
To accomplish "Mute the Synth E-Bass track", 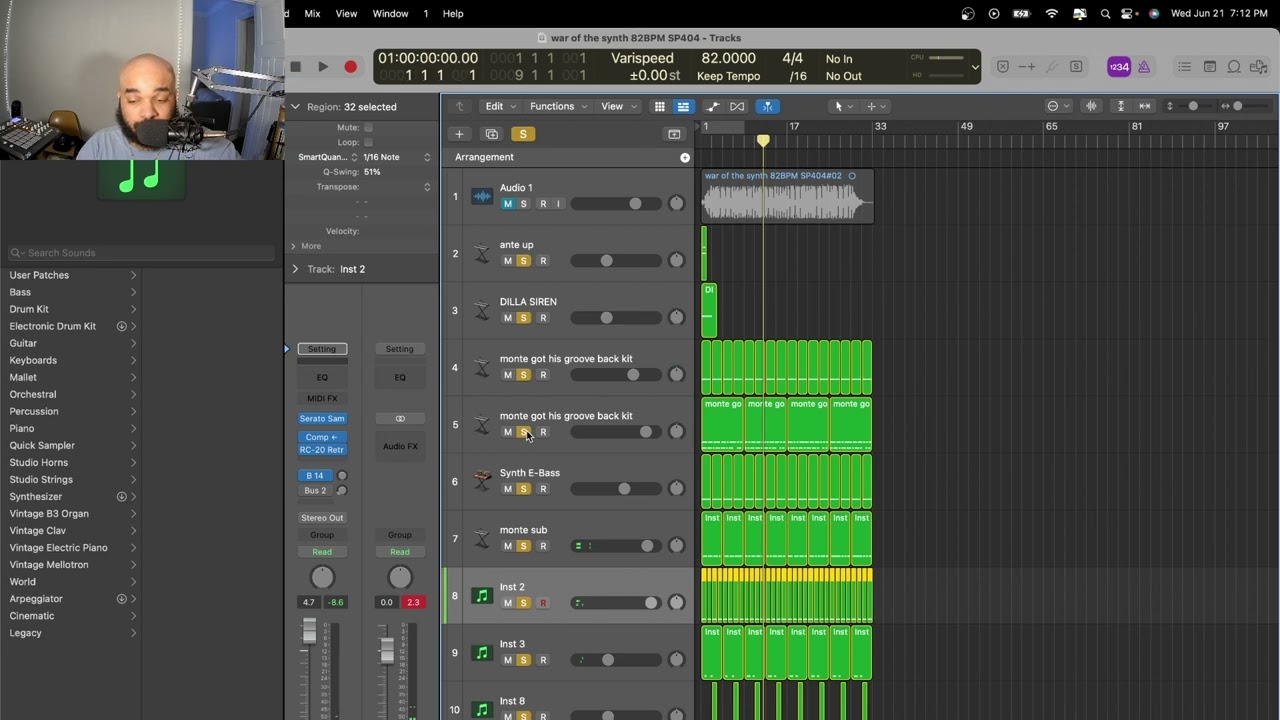I will coord(507,489).
